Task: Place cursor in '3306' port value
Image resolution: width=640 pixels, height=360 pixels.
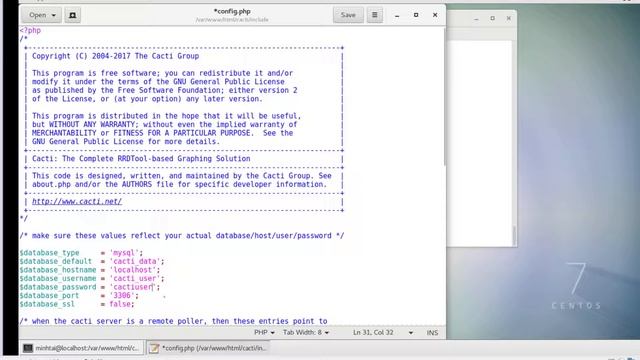Action: (x=122, y=296)
